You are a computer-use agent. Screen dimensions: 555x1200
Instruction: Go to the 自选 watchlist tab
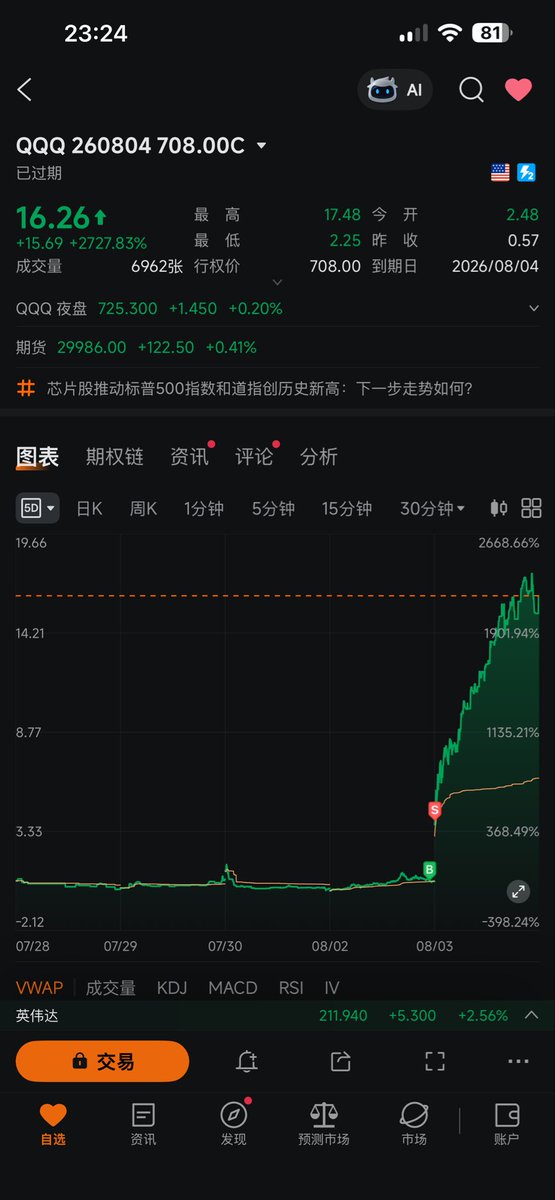coord(52,1124)
